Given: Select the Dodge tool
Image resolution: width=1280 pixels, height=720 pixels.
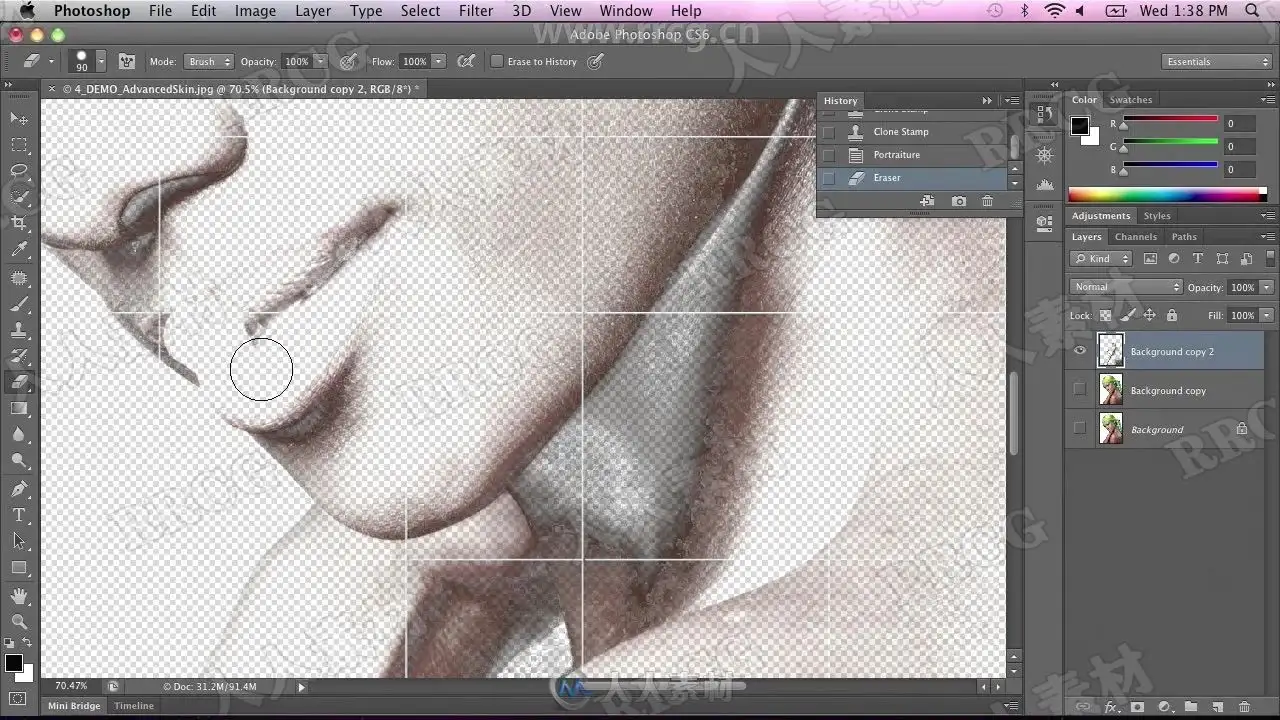Looking at the screenshot, I should click(19, 461).
